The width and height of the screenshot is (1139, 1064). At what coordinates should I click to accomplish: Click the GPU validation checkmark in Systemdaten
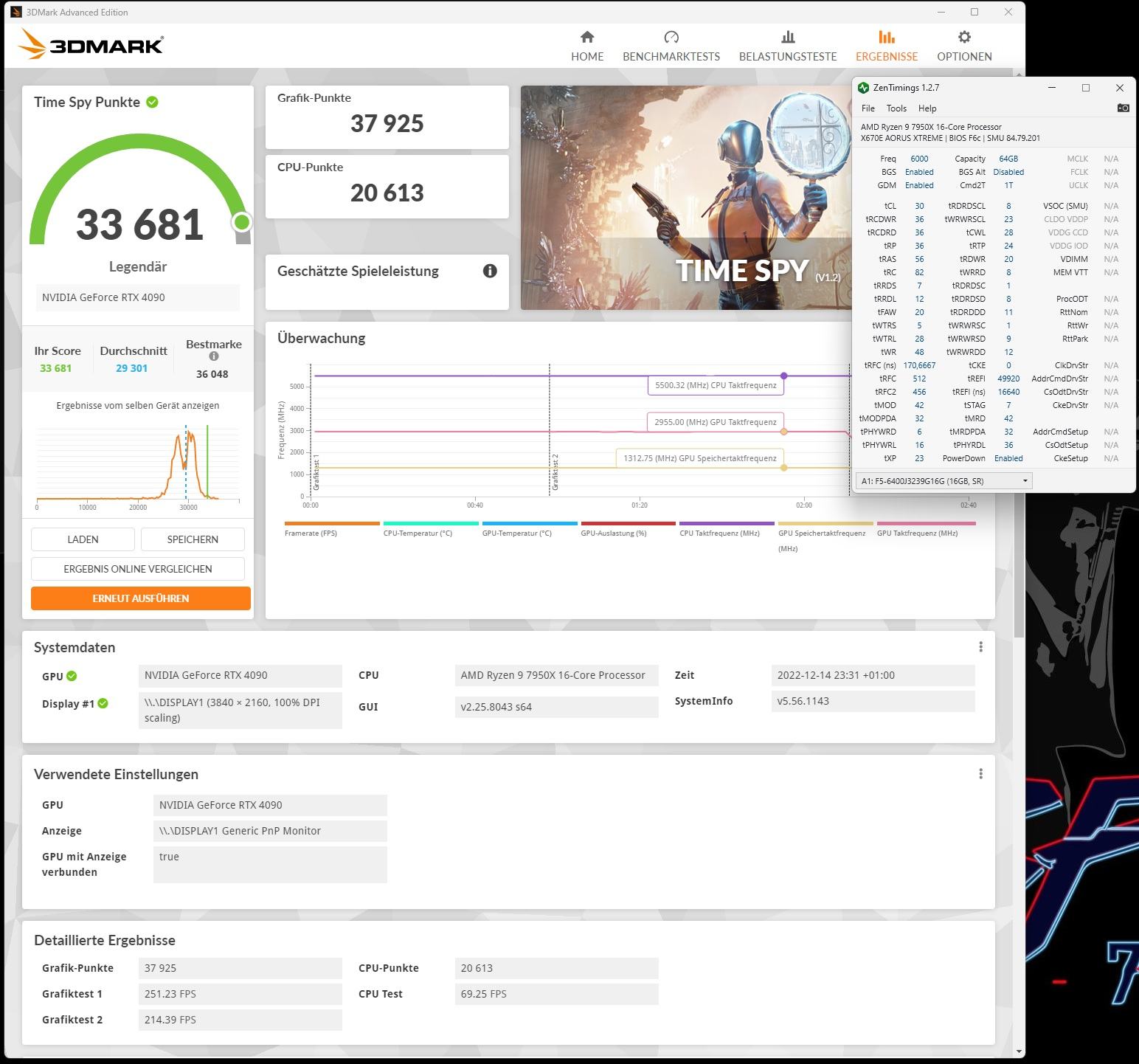(x=72, y=676)
